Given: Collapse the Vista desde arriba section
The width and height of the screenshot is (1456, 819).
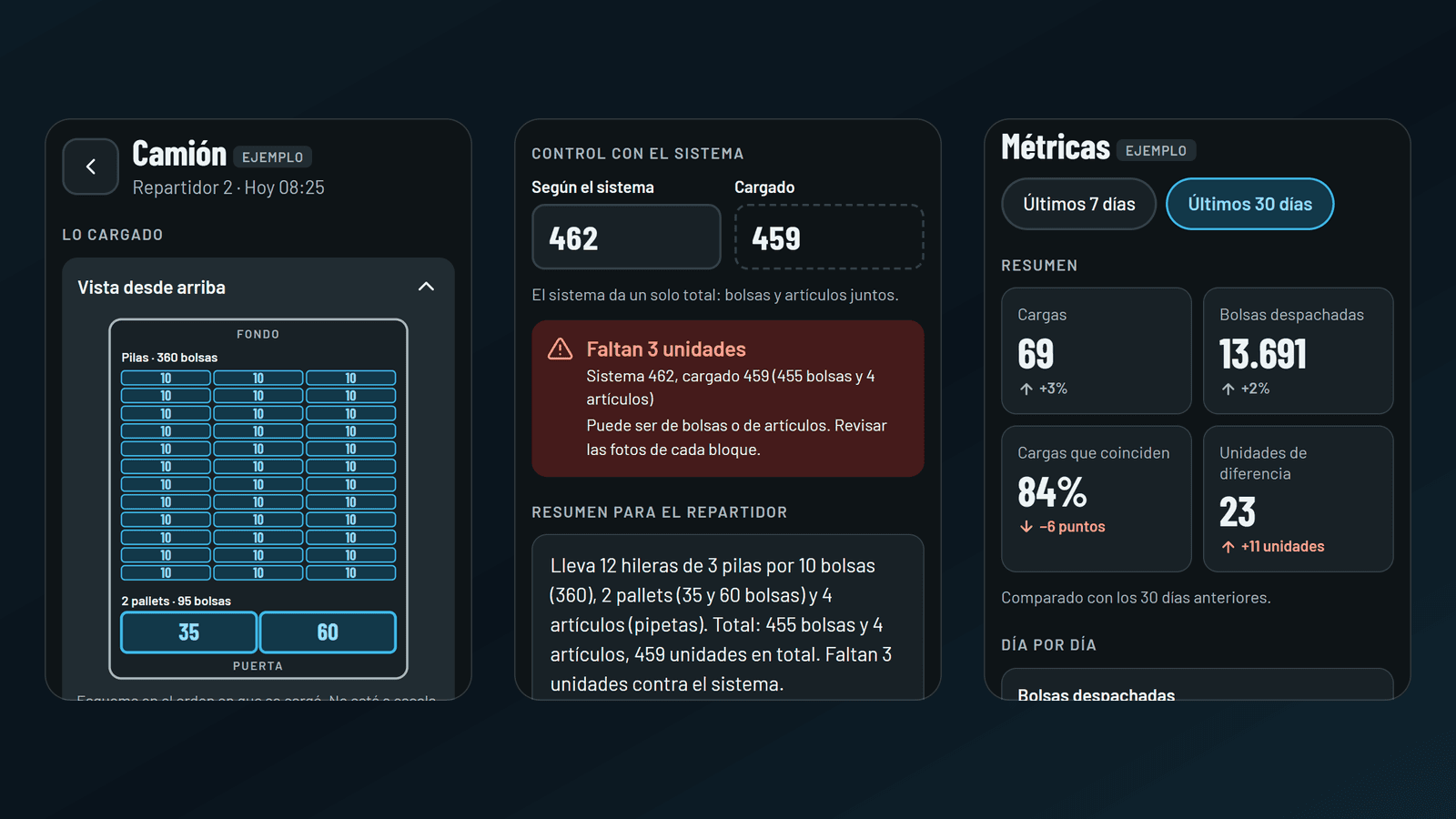Looking at the screenshot, I should click(x=426, y=287).
